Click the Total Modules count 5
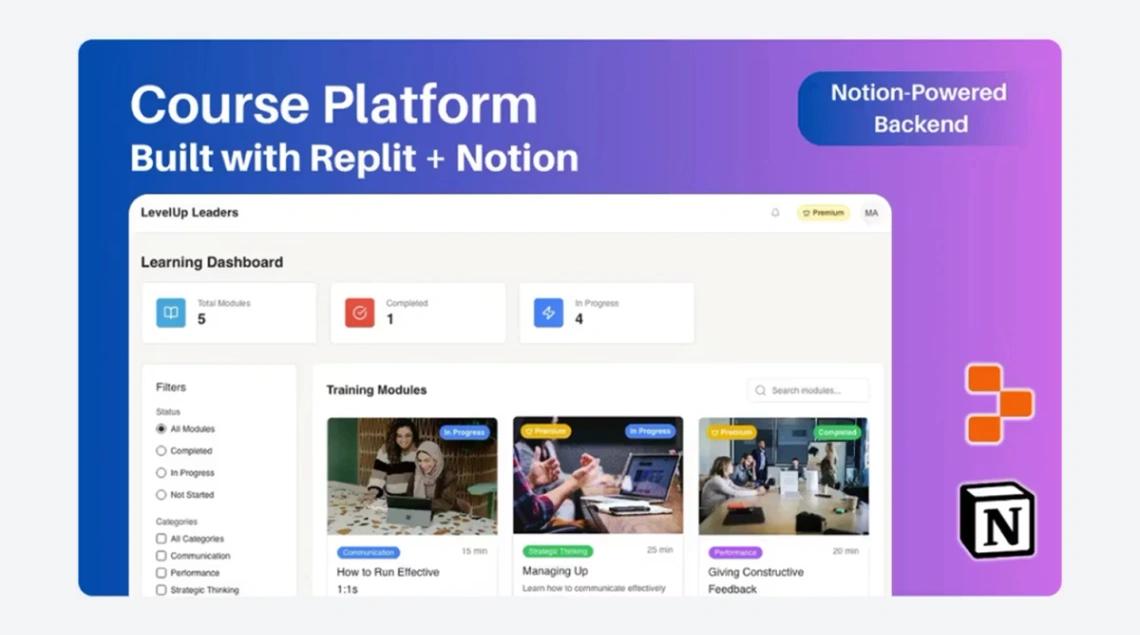 [x=201, y=319]
